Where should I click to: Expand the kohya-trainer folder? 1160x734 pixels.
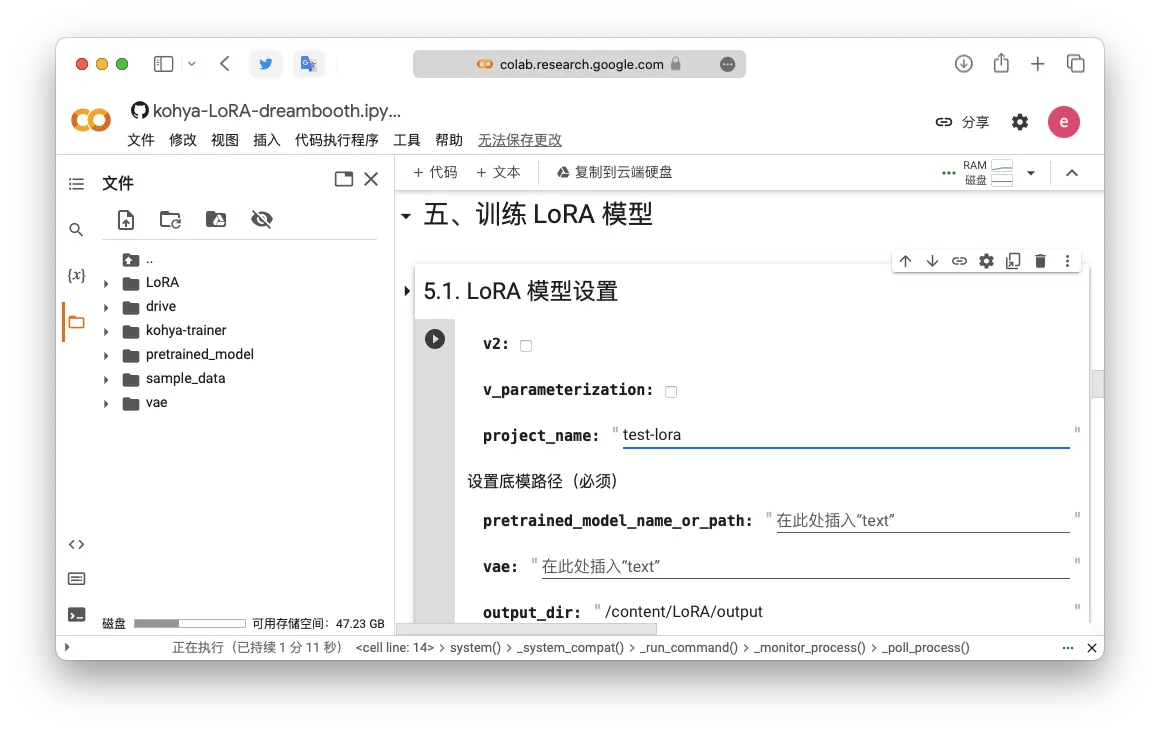click(x=106, y=331)
